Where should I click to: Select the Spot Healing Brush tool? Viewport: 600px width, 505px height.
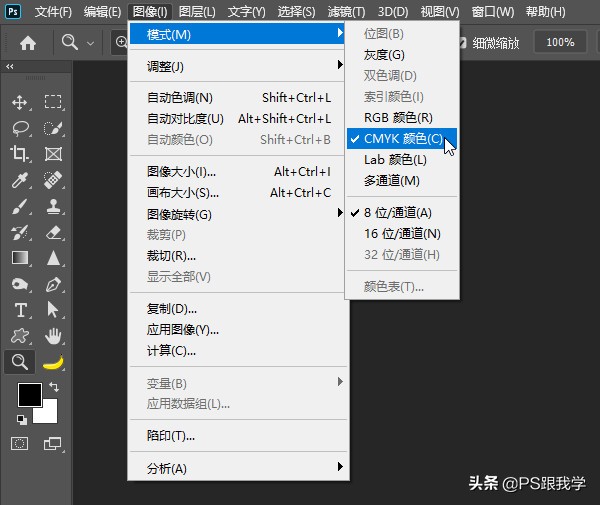pos(53,180)
